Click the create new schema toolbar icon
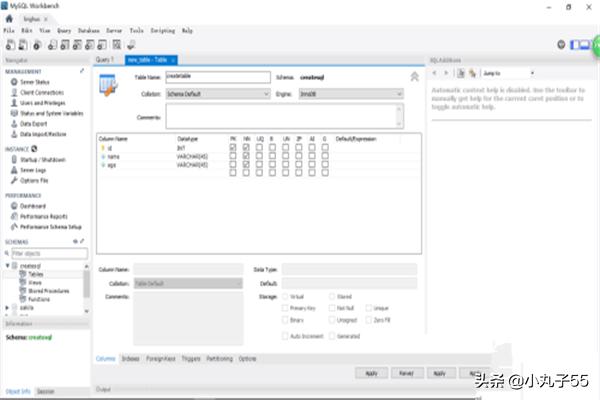The height and width of the screenshot is (400, 600). pos(52,45)
